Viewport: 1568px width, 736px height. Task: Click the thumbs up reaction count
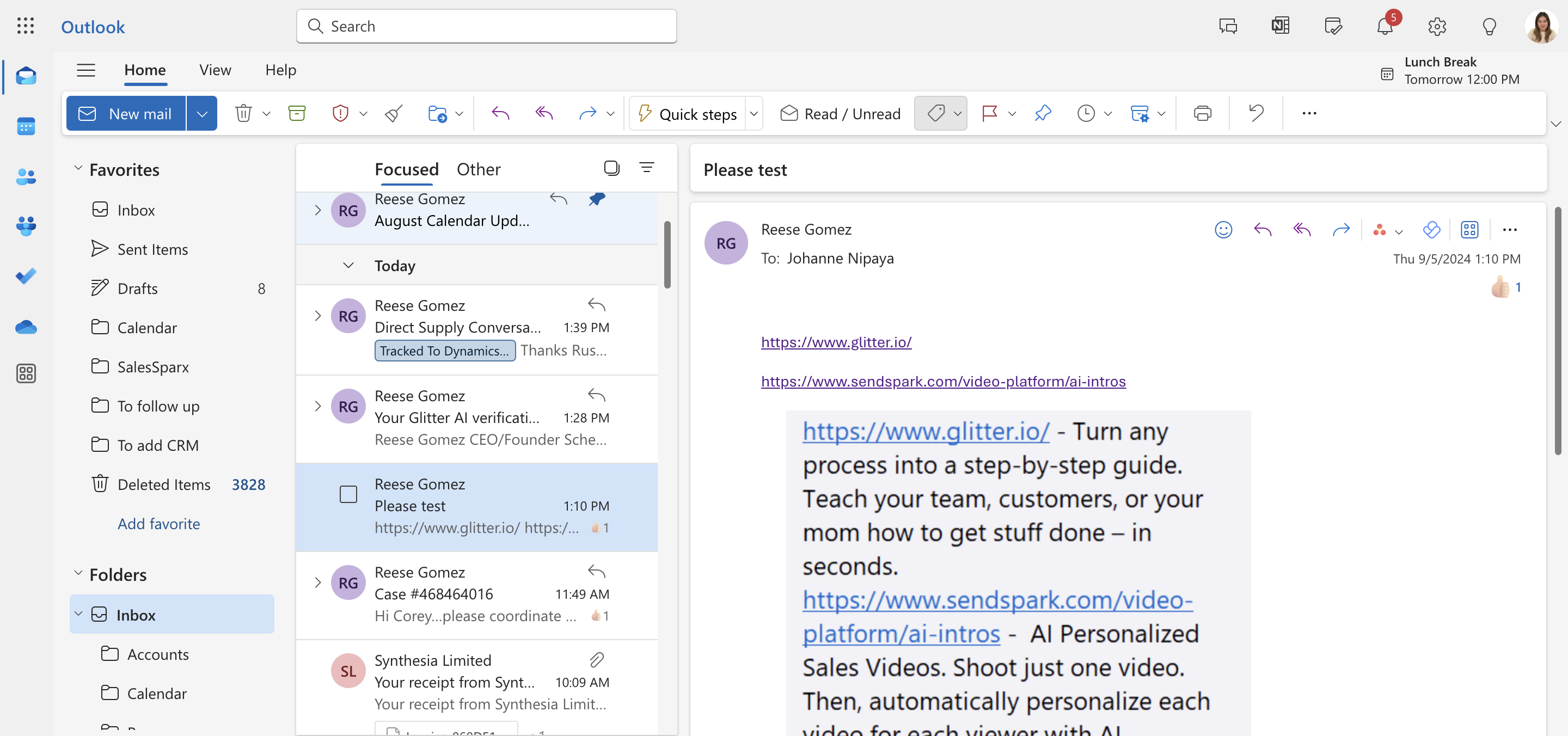(1506, 287)
